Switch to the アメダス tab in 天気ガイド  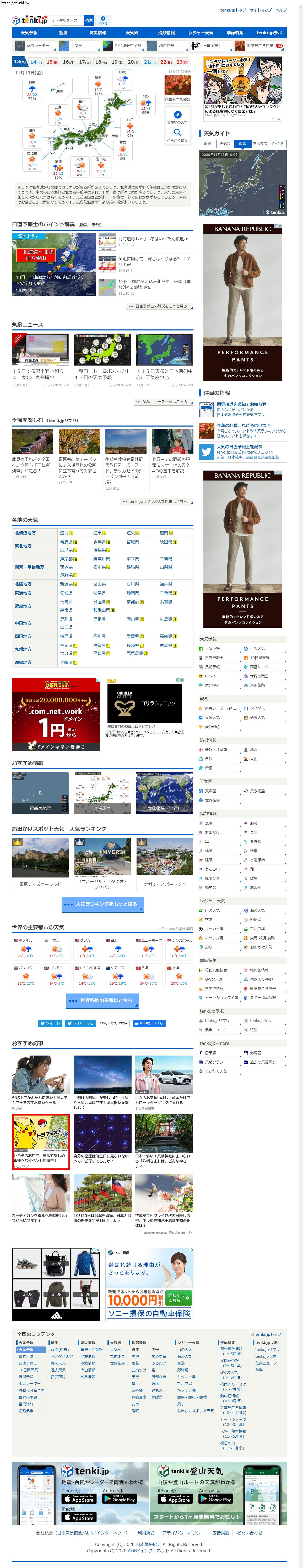[x=260, y=144]
